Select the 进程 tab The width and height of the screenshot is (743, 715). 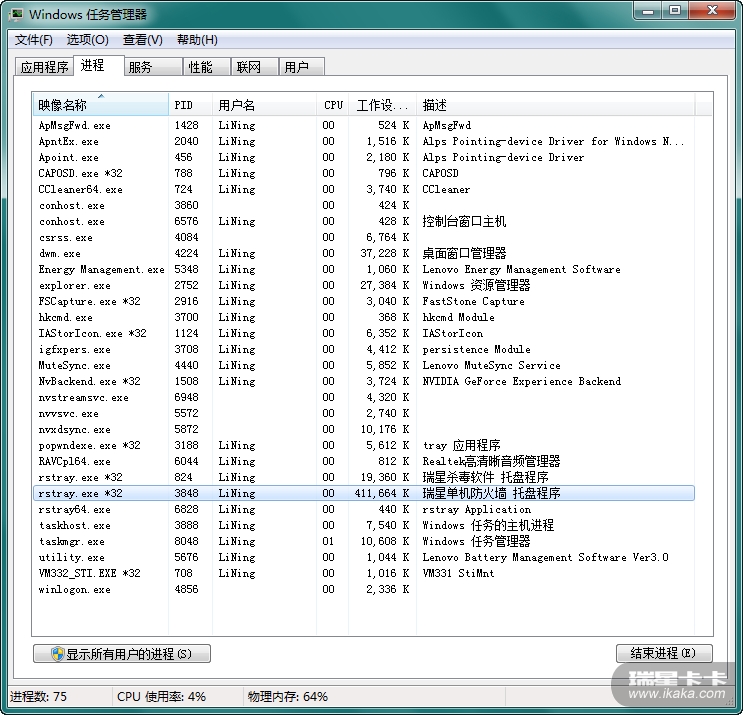[x=99, y=65]
